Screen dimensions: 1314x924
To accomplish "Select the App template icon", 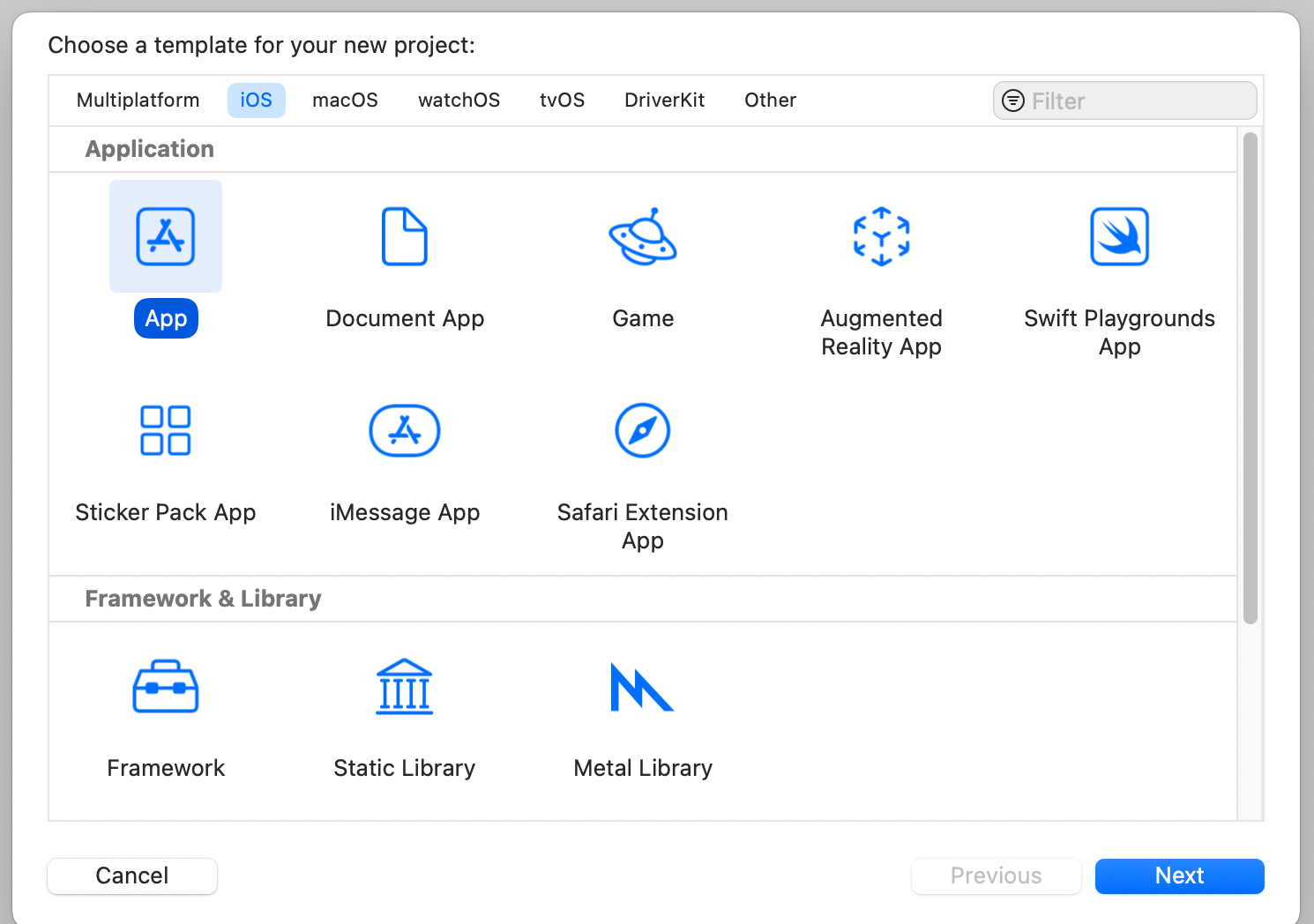I will pos(166,236).
